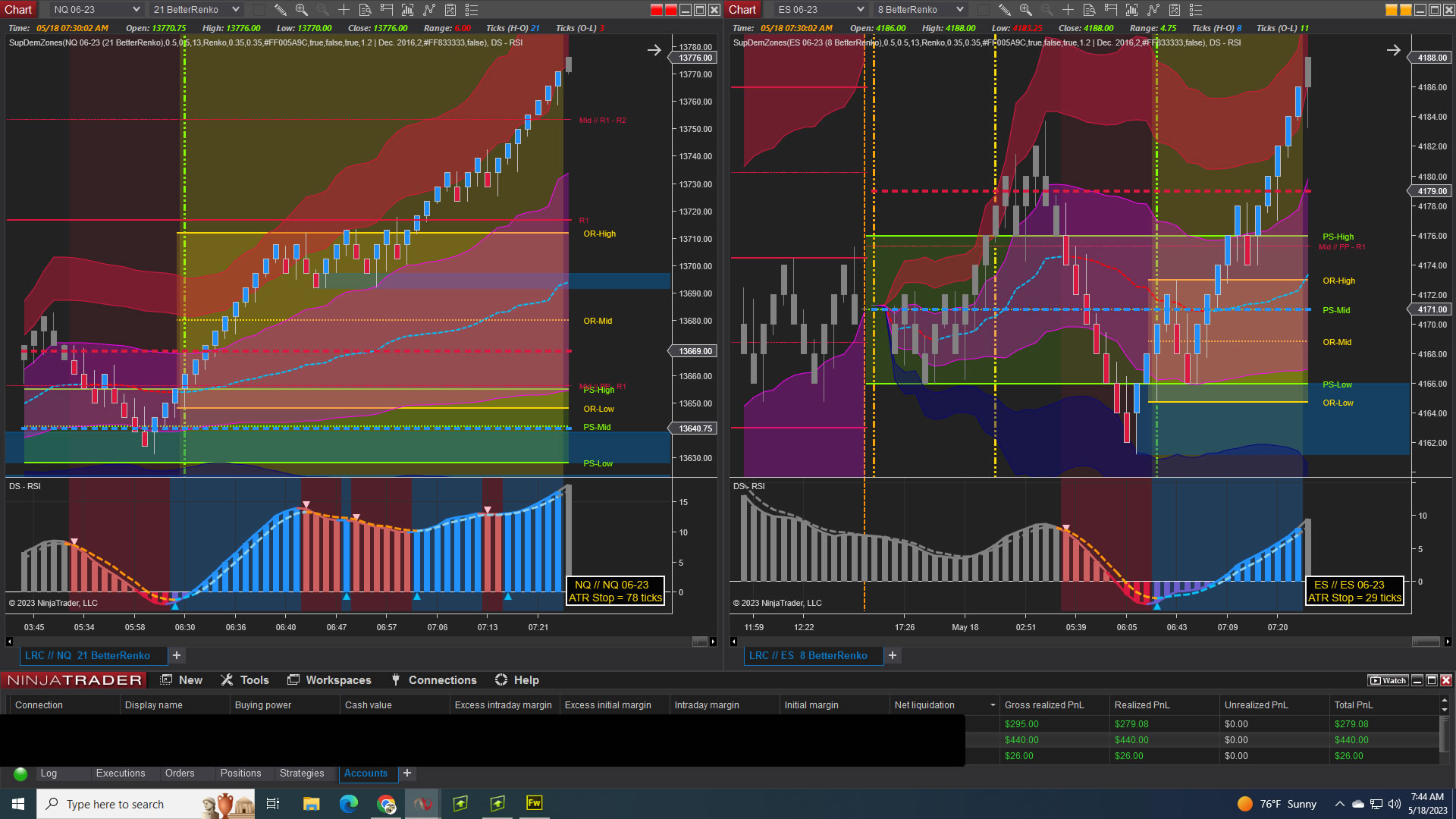Open the Help menu

(517, 680)
